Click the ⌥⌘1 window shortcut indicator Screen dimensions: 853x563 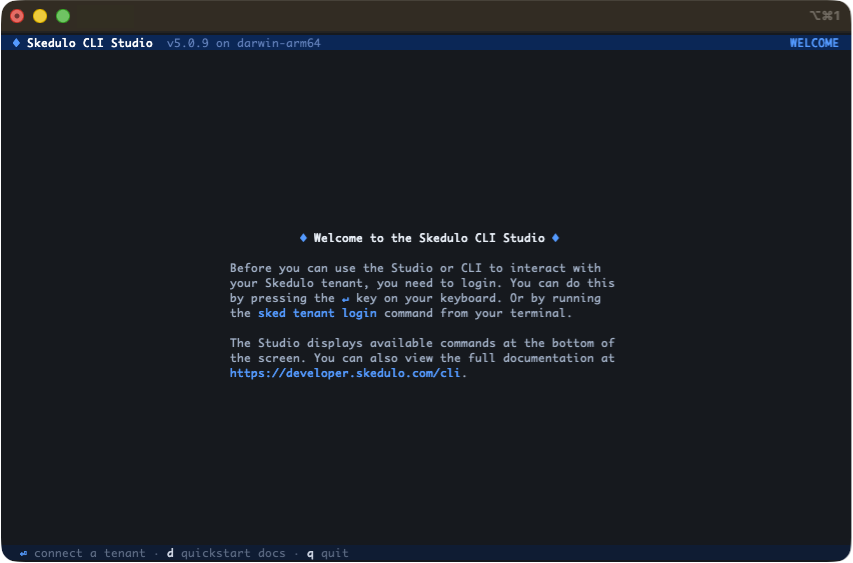(825, 16)
